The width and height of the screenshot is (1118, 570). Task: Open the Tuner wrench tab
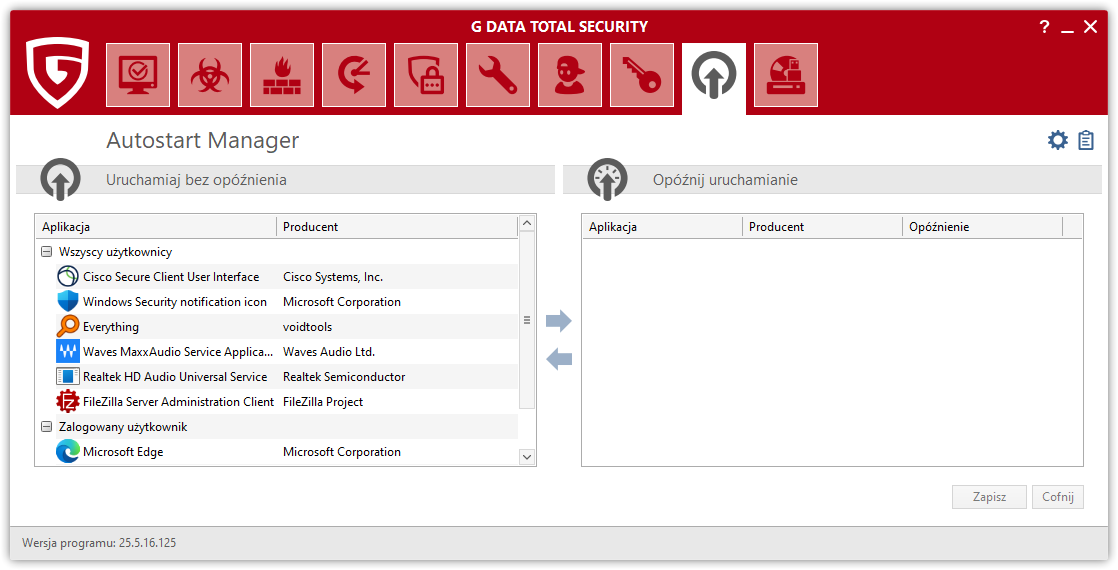pos(498,75)
